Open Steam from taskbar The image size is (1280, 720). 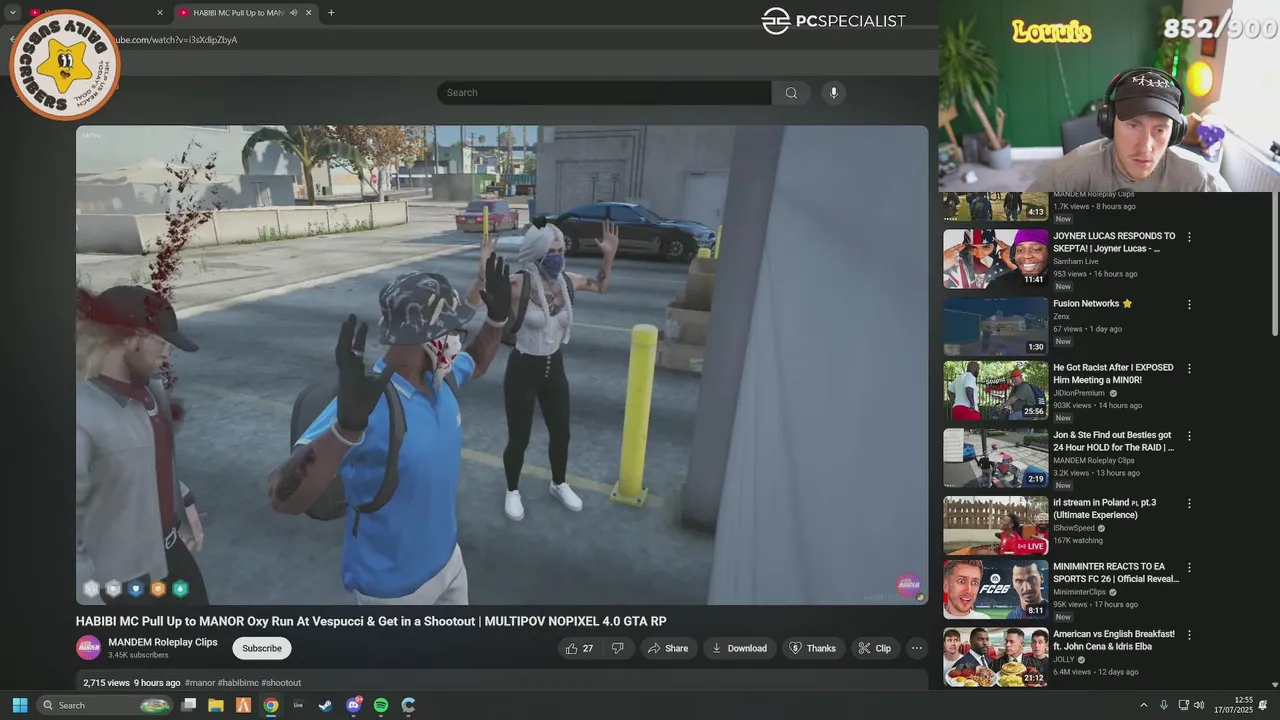[325, 705]
